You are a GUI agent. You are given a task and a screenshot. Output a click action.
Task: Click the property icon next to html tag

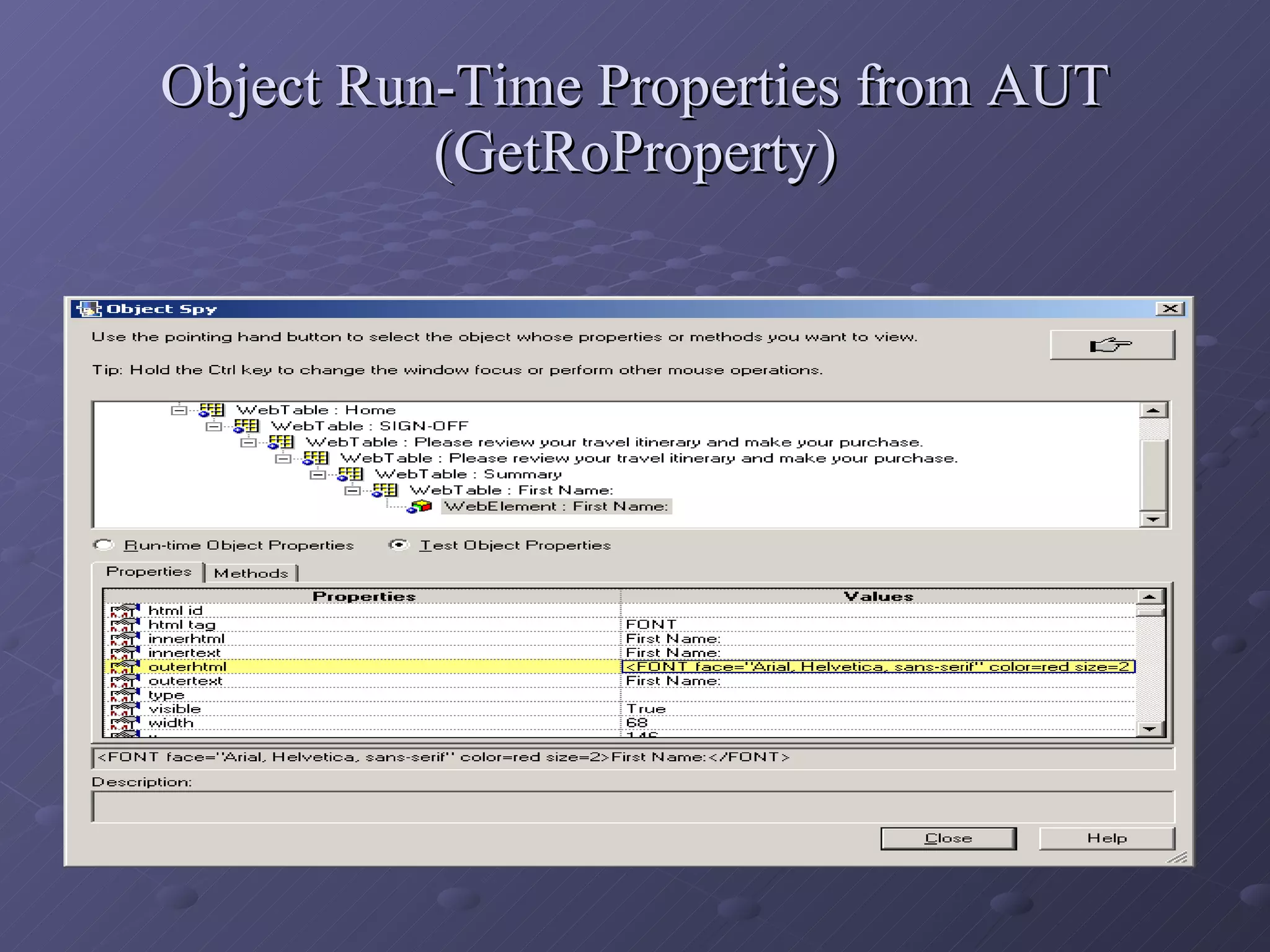coord(125,625)
